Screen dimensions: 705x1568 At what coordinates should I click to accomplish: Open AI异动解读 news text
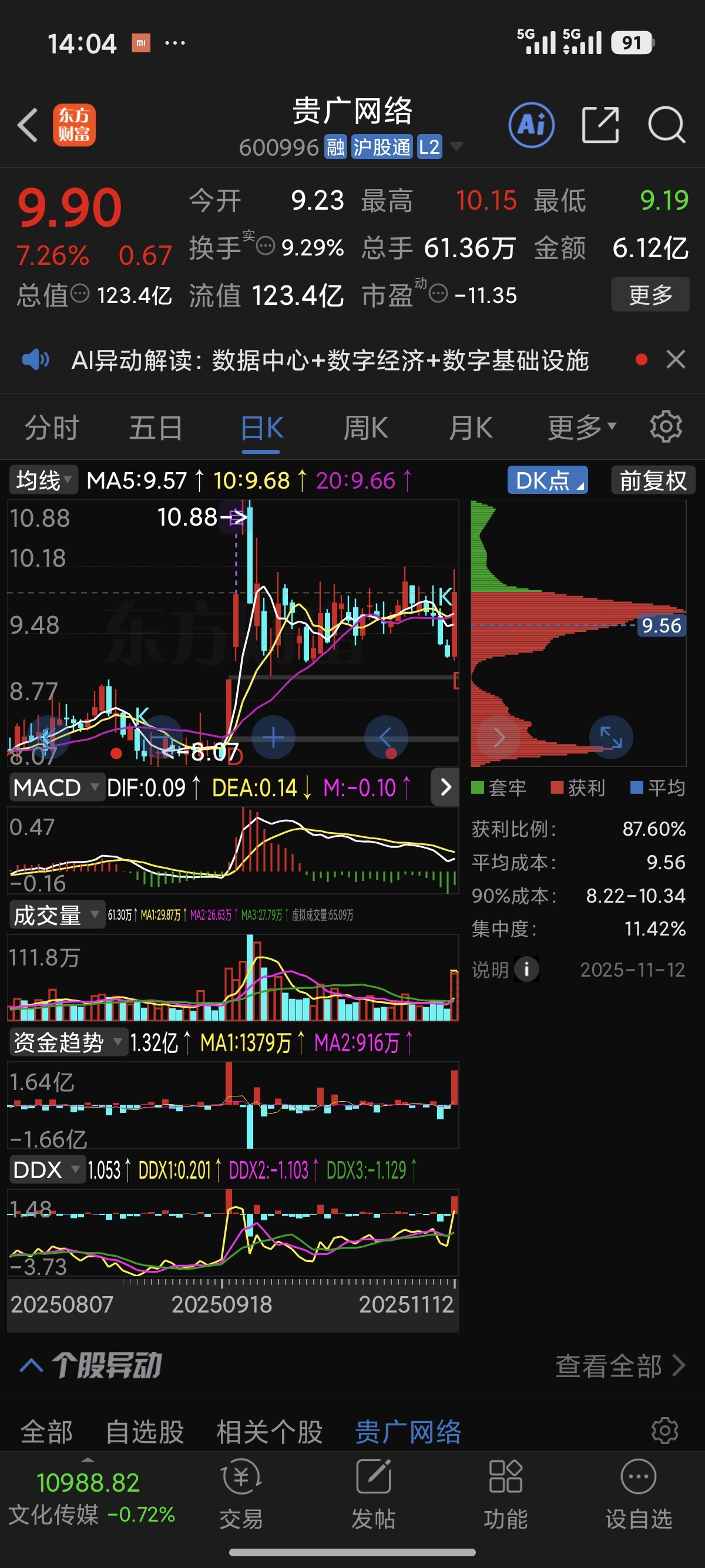tap(330, 360)
